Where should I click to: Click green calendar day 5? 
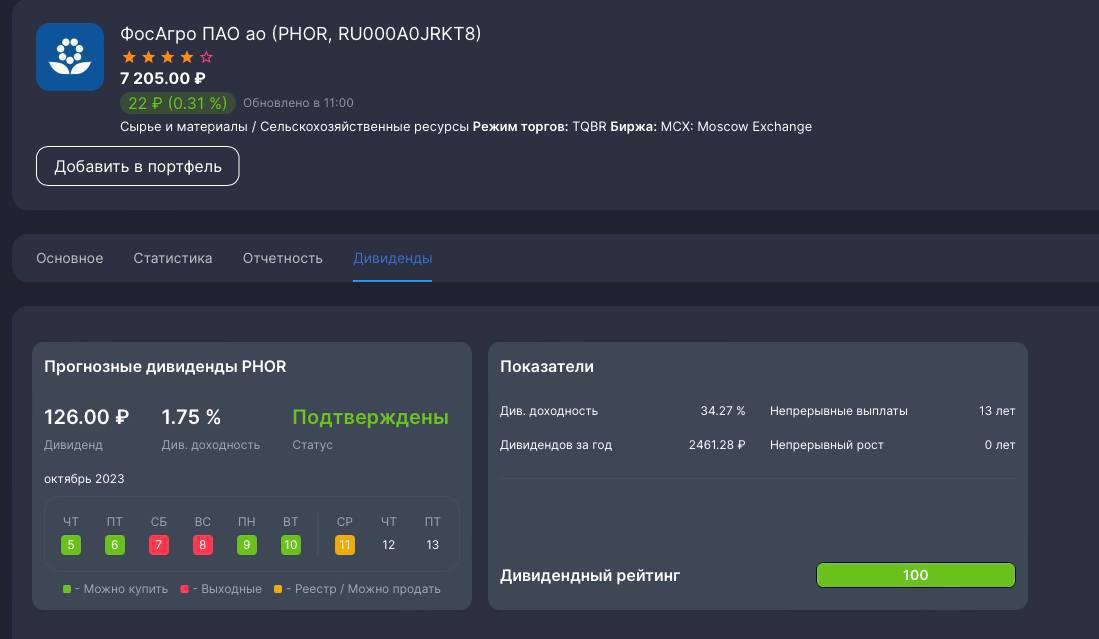click(x=71, y=545)
